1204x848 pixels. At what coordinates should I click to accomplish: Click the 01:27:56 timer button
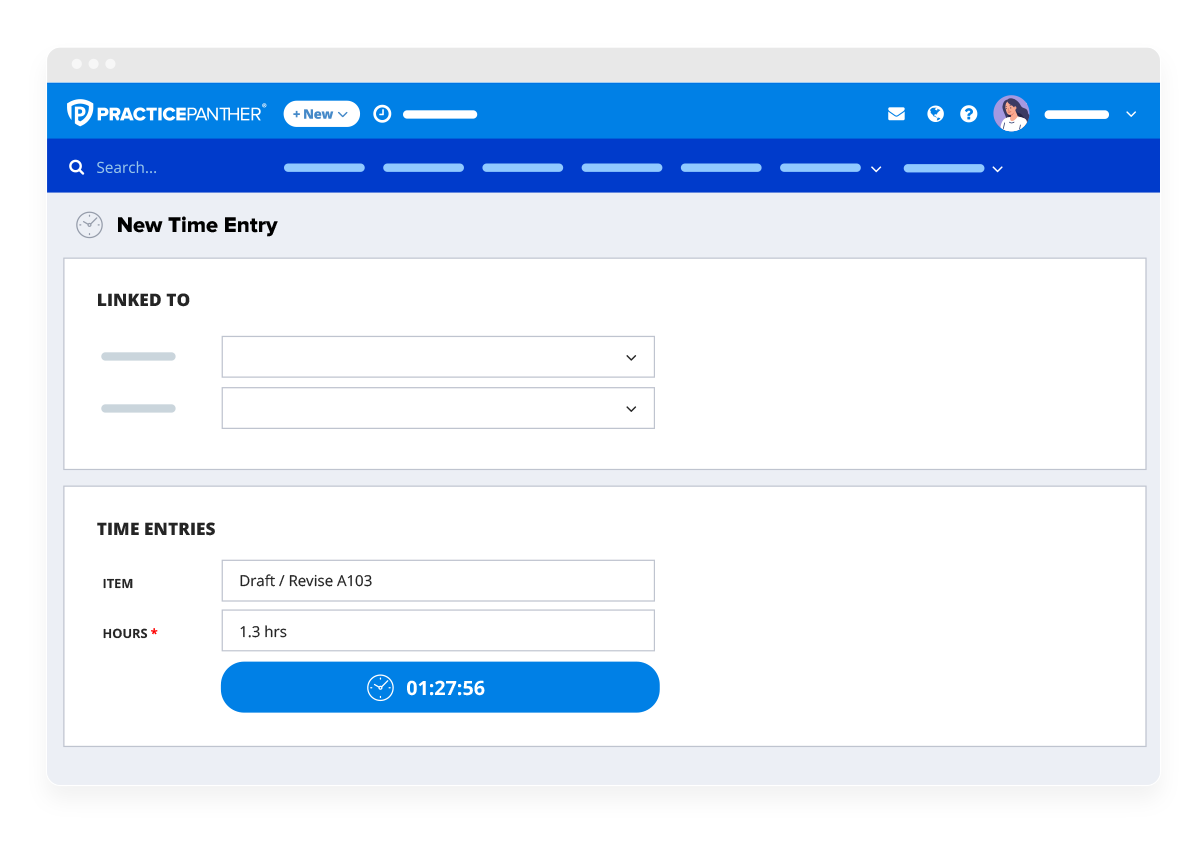pos(440,687)
